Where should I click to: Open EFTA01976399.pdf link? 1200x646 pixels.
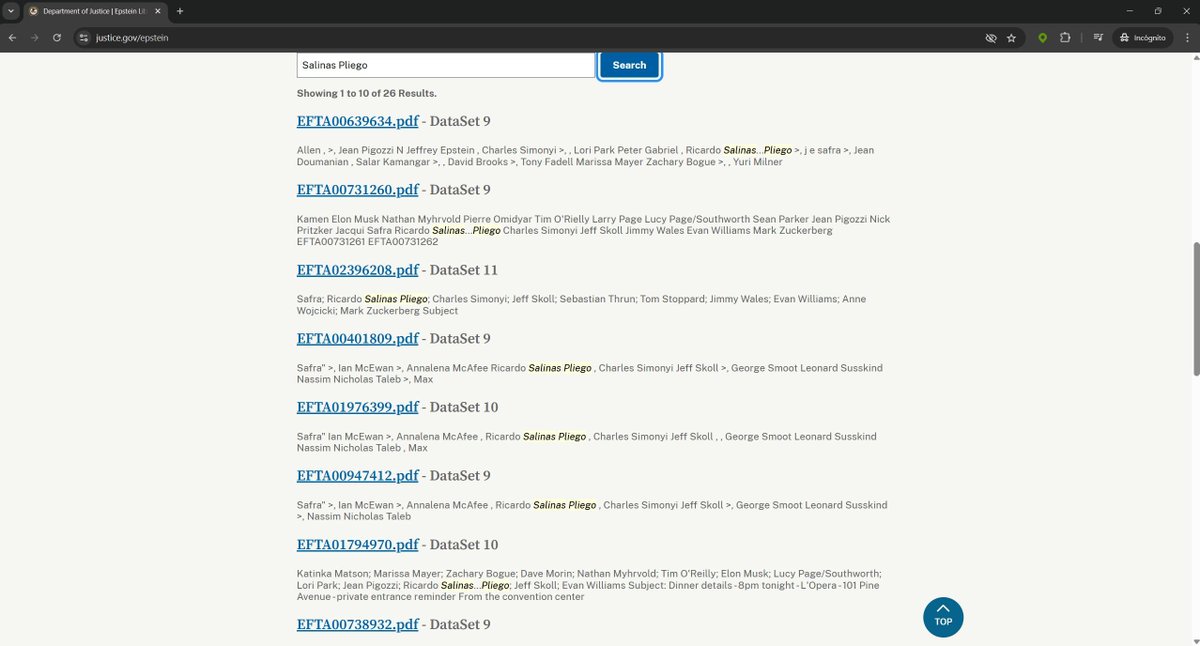click(x=357, y=407)
